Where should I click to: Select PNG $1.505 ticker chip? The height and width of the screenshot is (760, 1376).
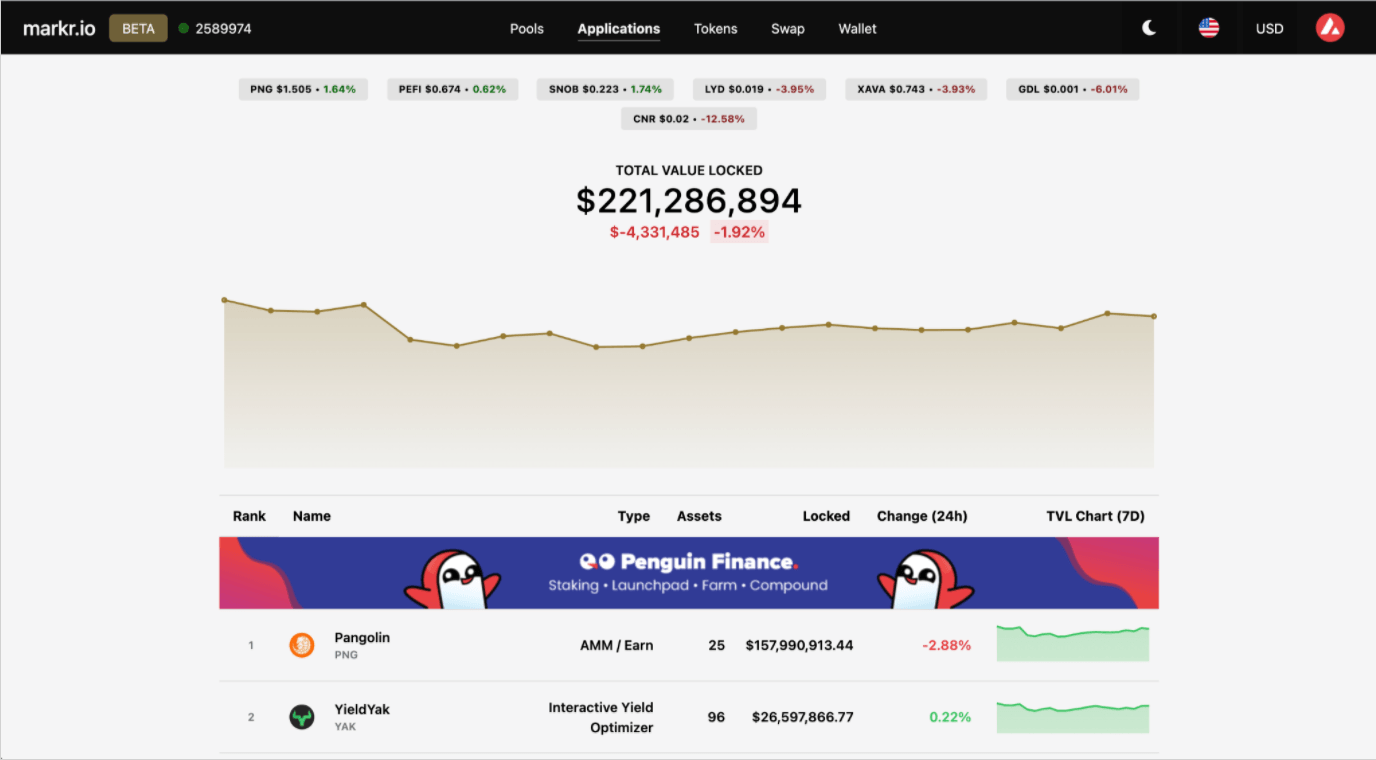tap(303, 89)
